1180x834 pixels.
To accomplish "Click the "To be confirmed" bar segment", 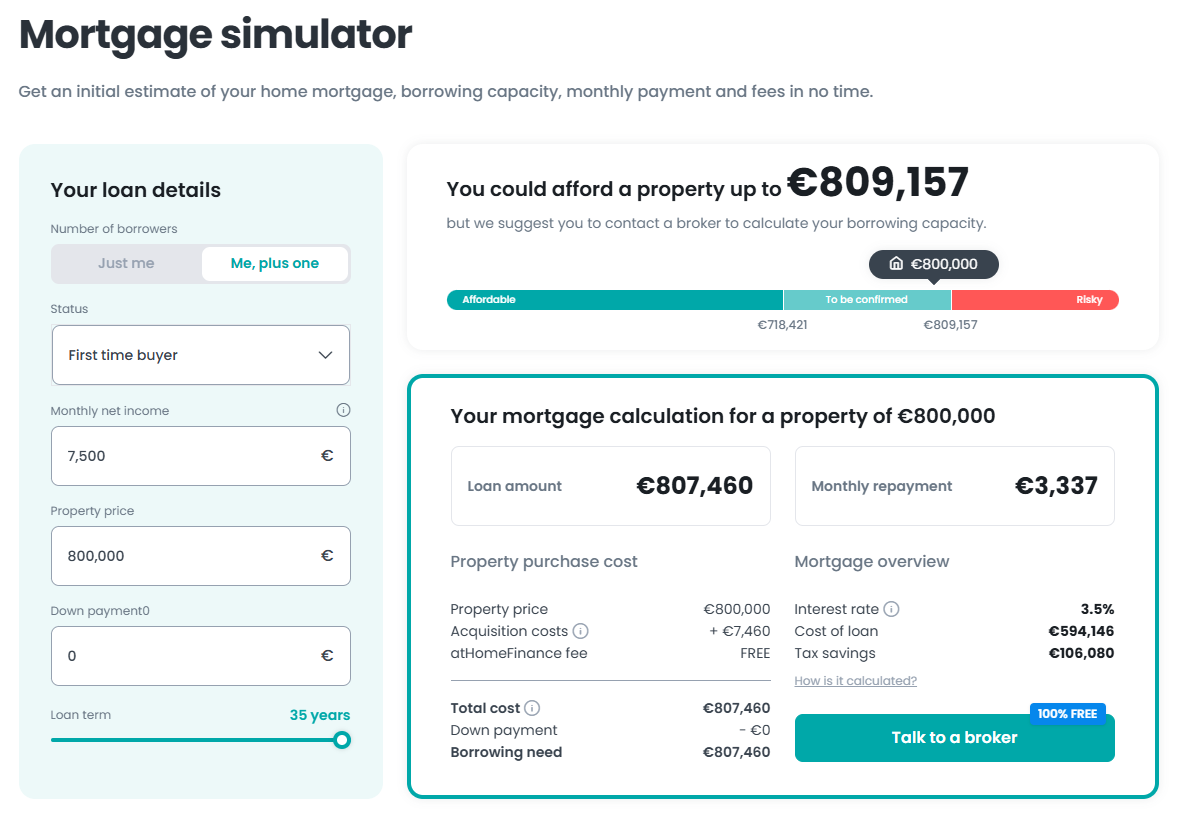I will pyautogui.click(x=866, y=300).
